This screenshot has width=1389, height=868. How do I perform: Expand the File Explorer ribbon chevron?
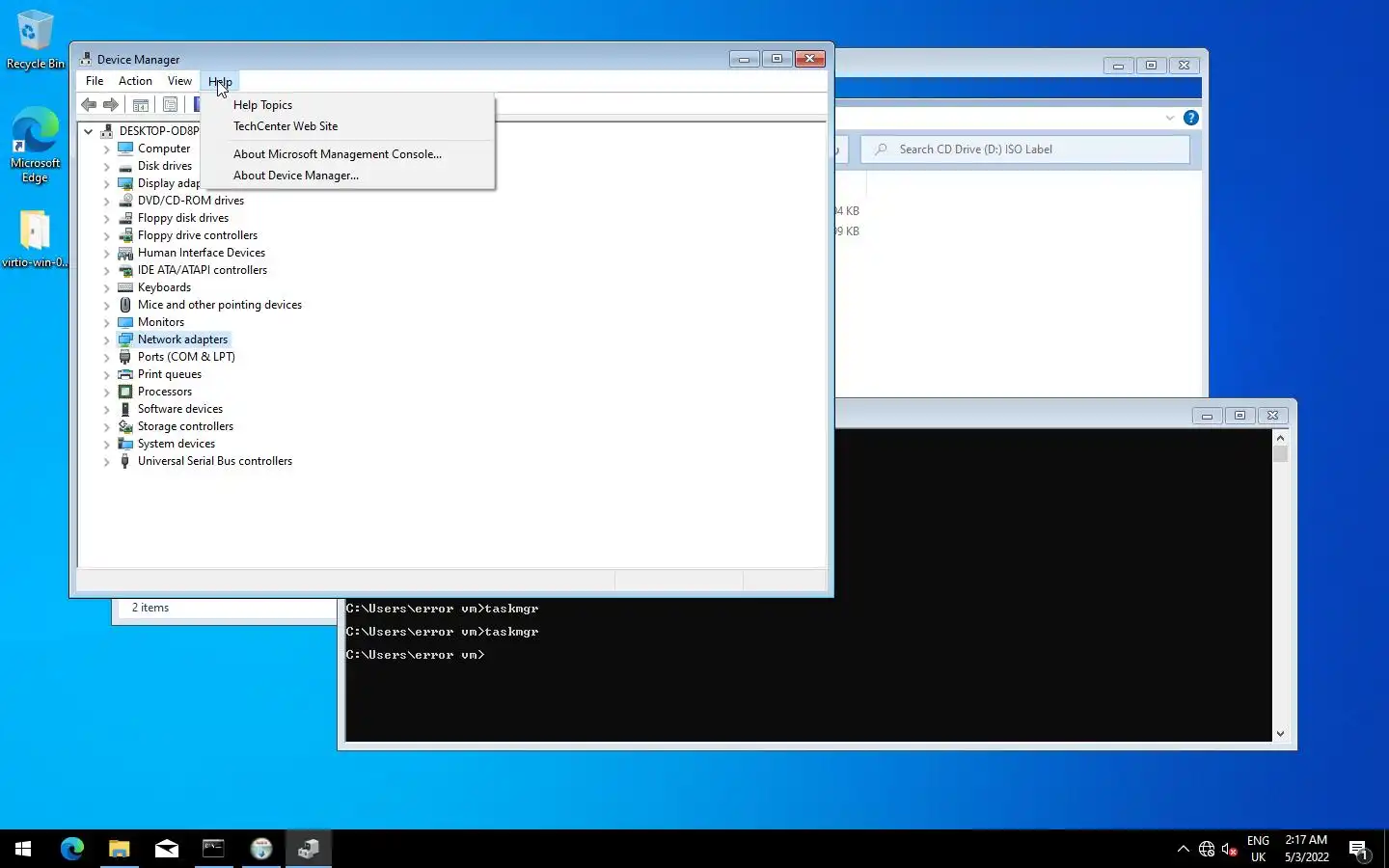[x=1170, y=118]
